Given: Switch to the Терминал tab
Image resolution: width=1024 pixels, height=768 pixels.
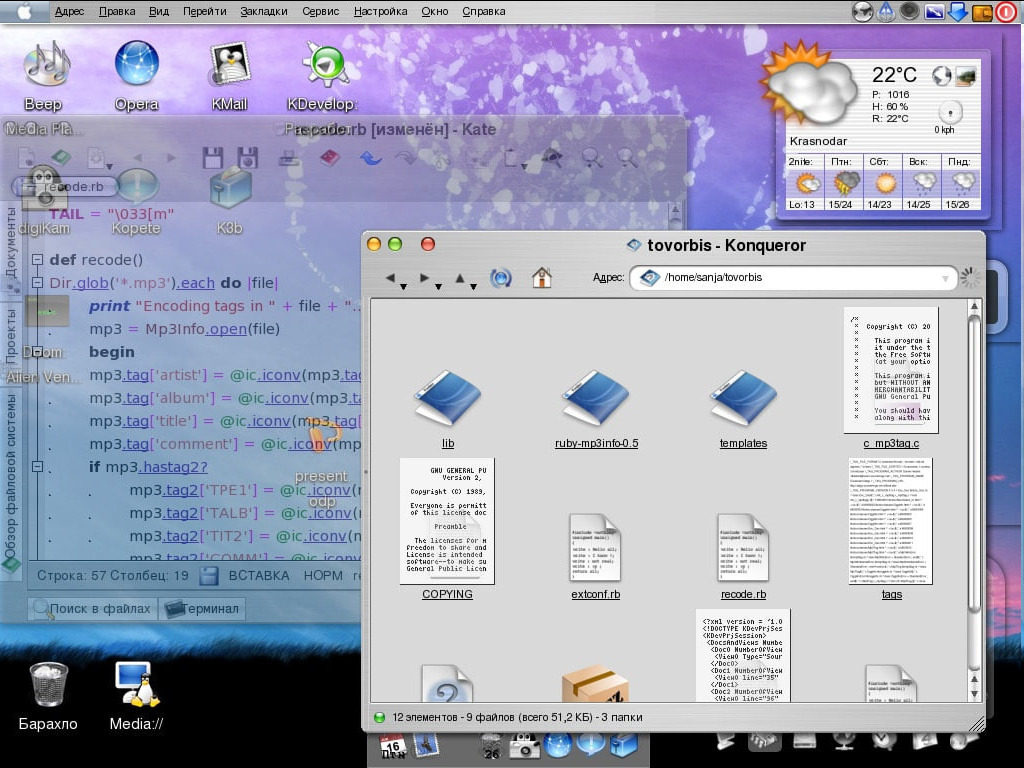Looking at the screenshot, I should pos(202,608).
